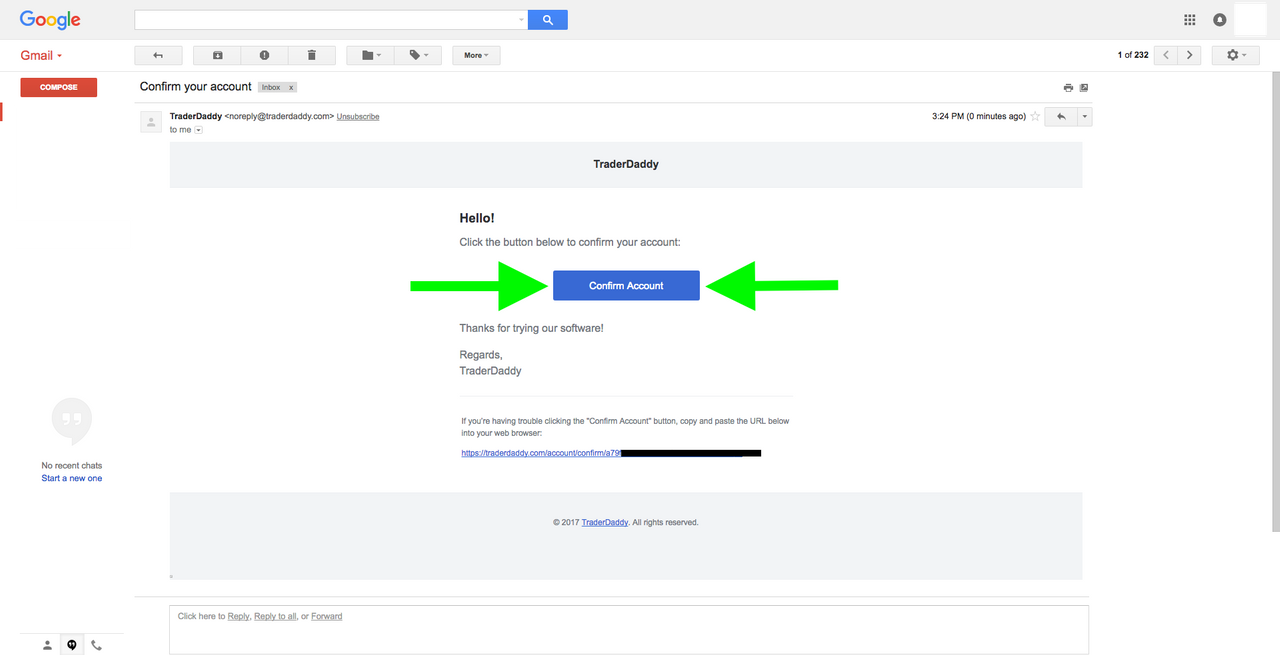The image size is (1280, 655).
Task: Open Gmail settings gear menu
Action: (1236, 55)
